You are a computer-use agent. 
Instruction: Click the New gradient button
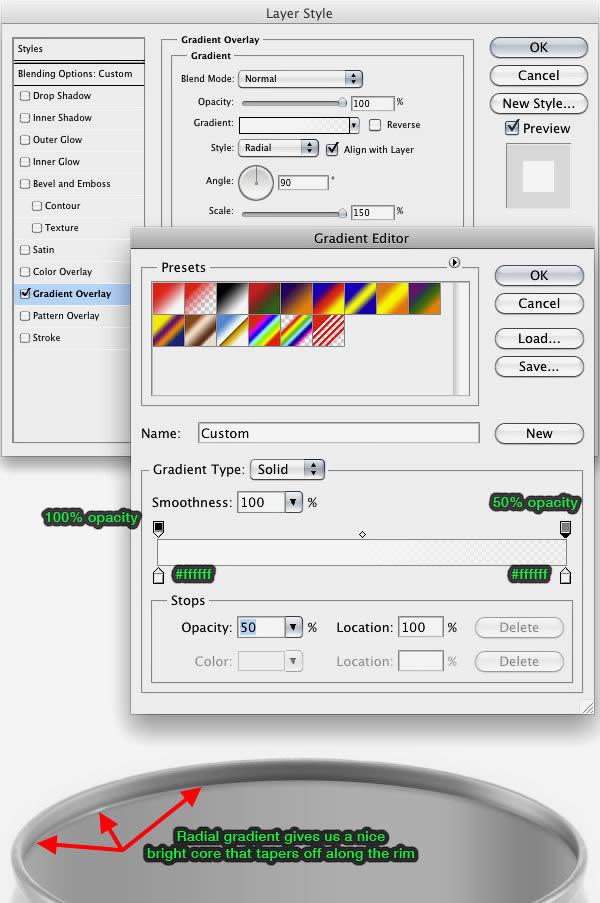tap(539, 433)
